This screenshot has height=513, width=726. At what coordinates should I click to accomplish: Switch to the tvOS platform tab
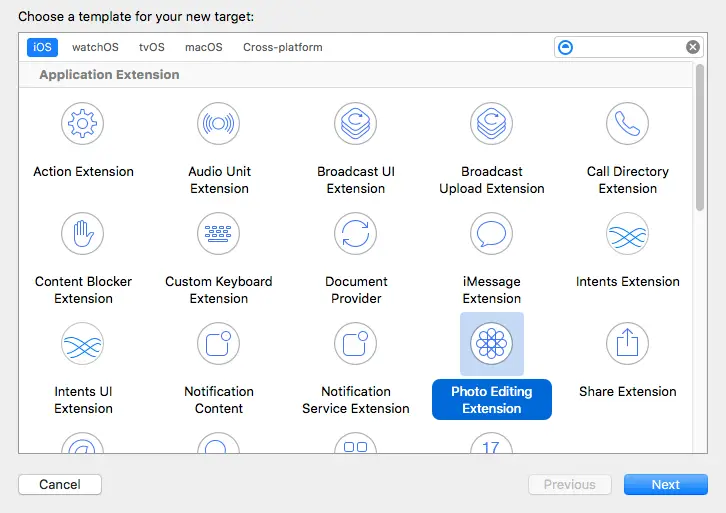click(x=152, y=47)
